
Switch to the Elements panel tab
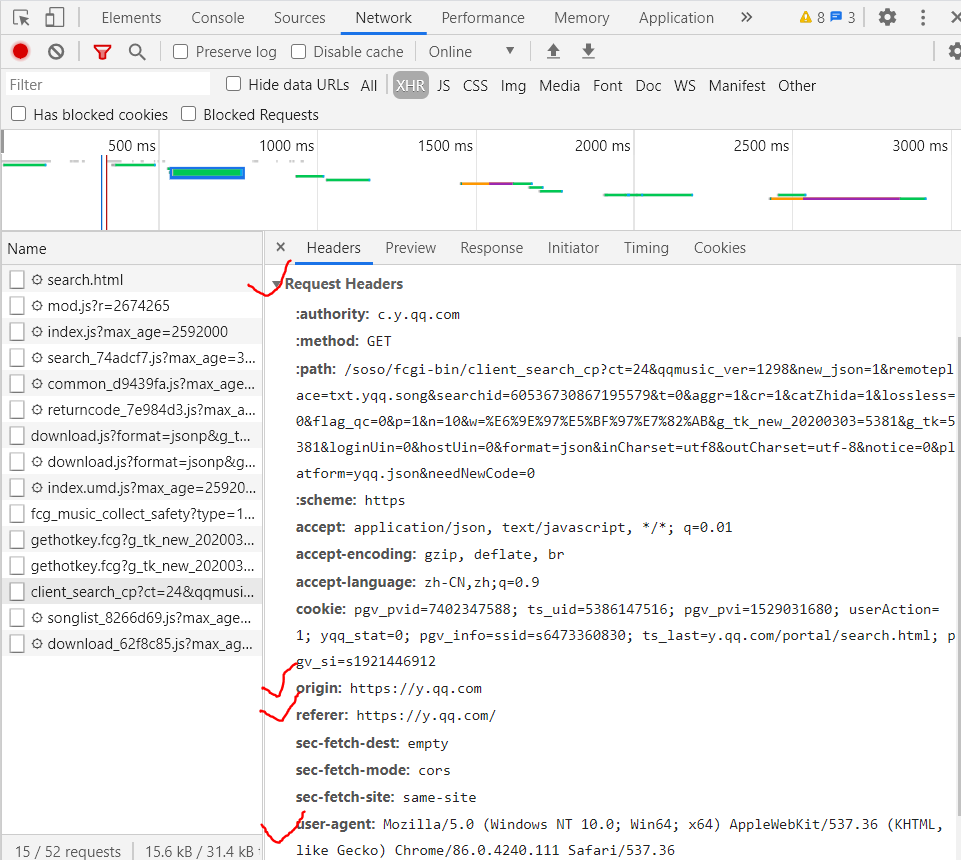point(131,18)
